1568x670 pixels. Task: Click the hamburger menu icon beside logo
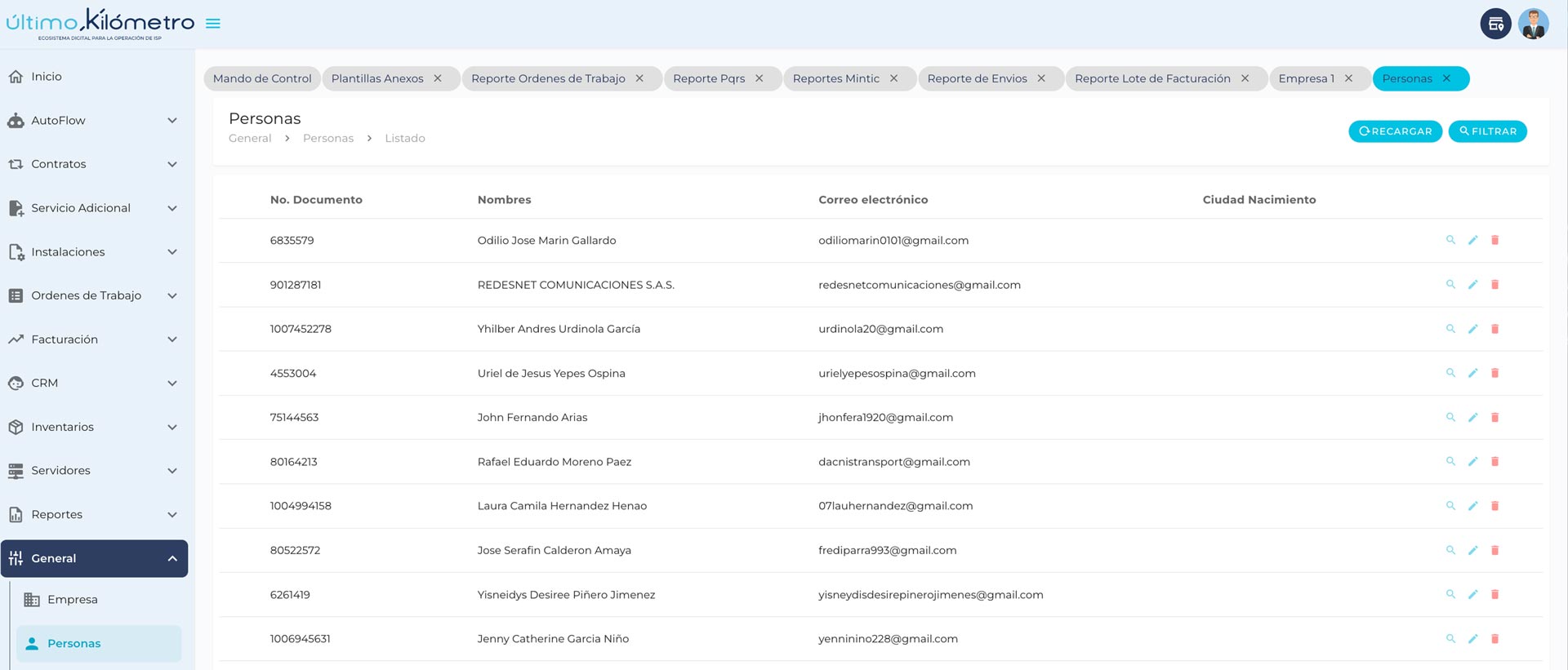(213, 24)
